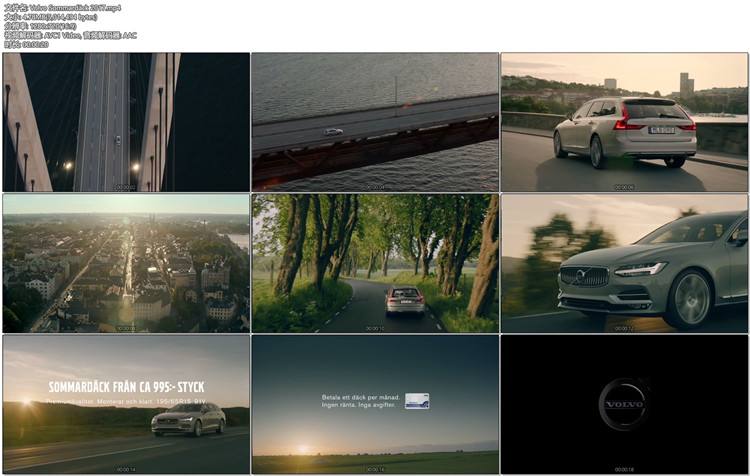Select the black Volvo logo thumbnail

624,404
